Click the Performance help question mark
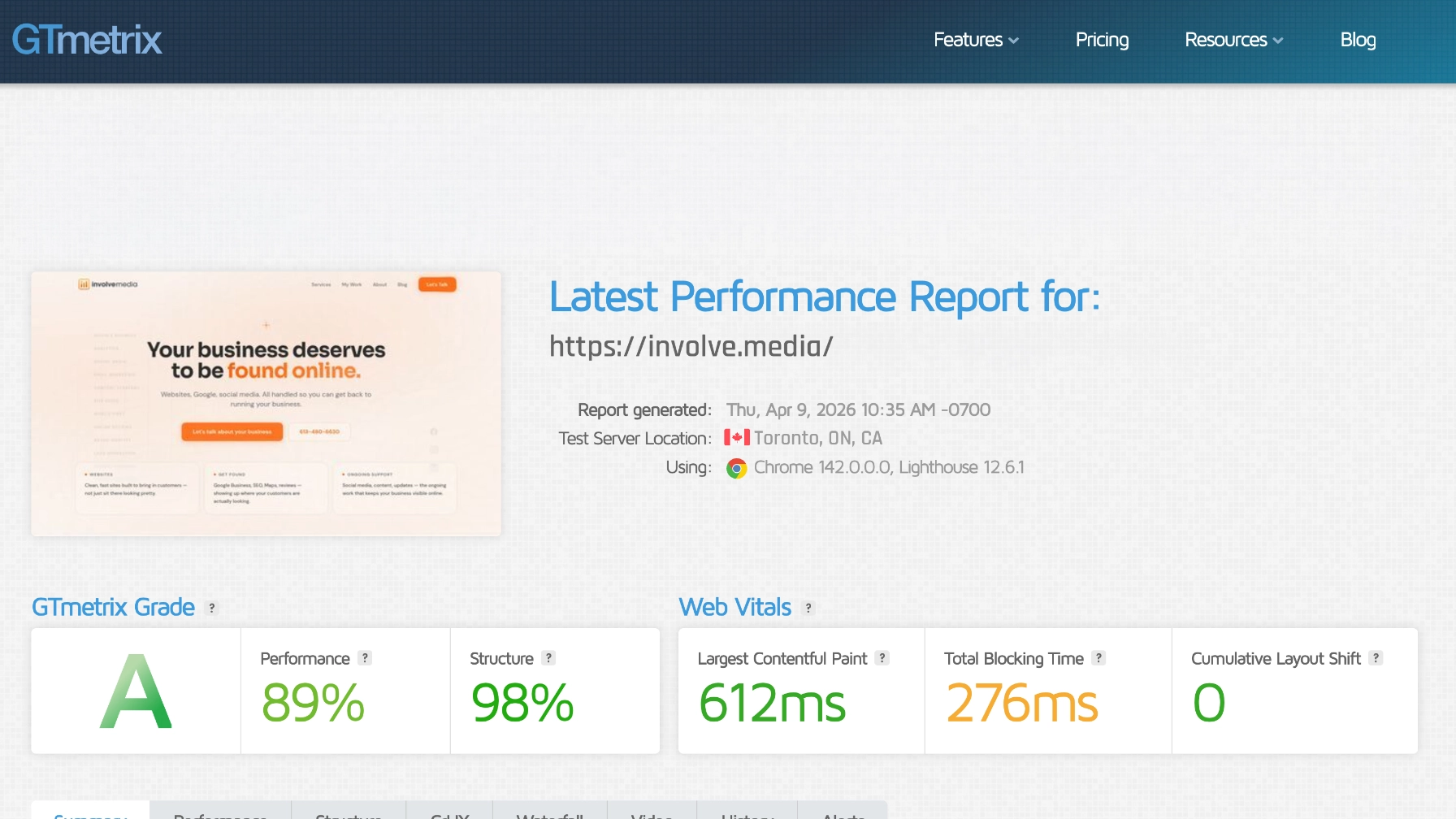 366,658
